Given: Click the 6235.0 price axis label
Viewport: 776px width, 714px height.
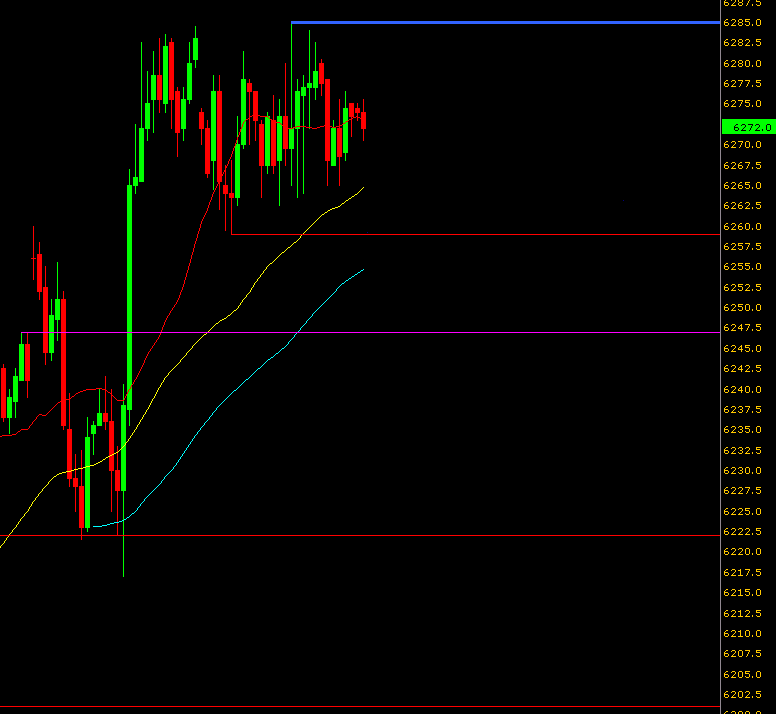Looking at the screenshot, I should [x=742, y=430].
